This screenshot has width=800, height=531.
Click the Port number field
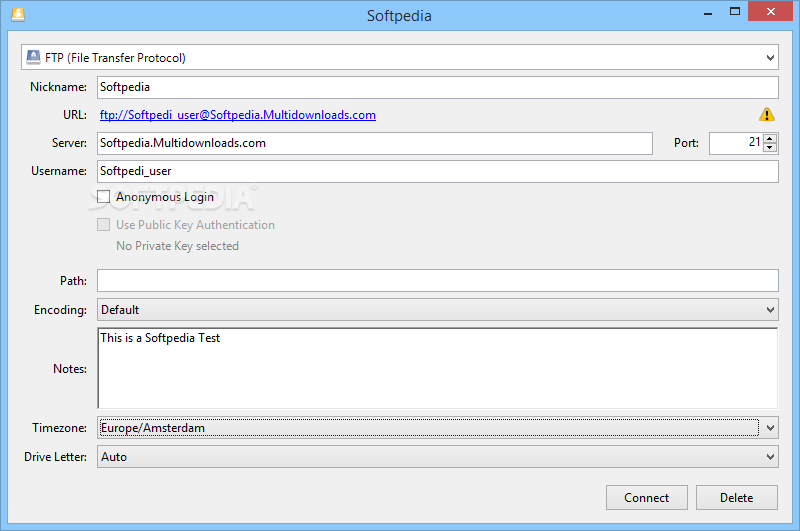pyautogui.click(x=736, y=143)
